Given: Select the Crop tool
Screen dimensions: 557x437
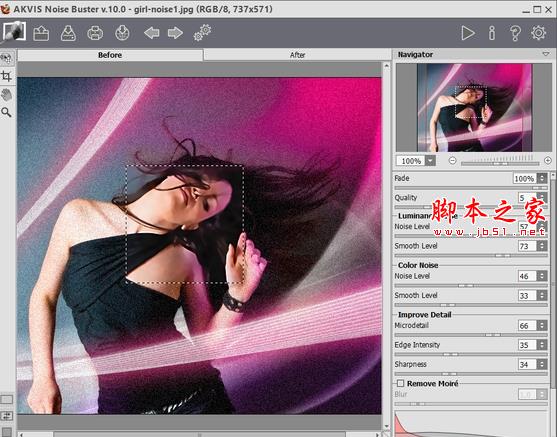Looking at the screenshot, I should click(x=6, y=76).
